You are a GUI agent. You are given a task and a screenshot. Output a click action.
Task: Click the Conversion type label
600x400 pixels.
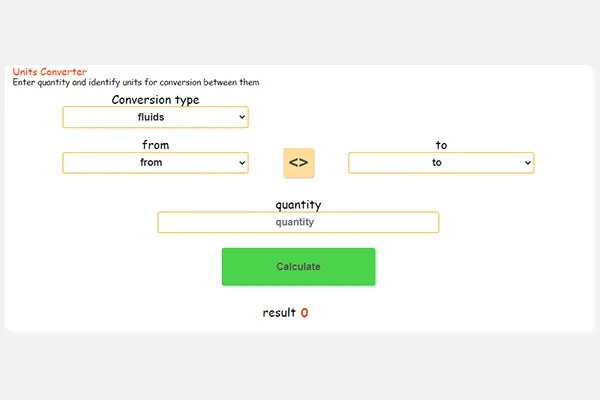(155, 100)
